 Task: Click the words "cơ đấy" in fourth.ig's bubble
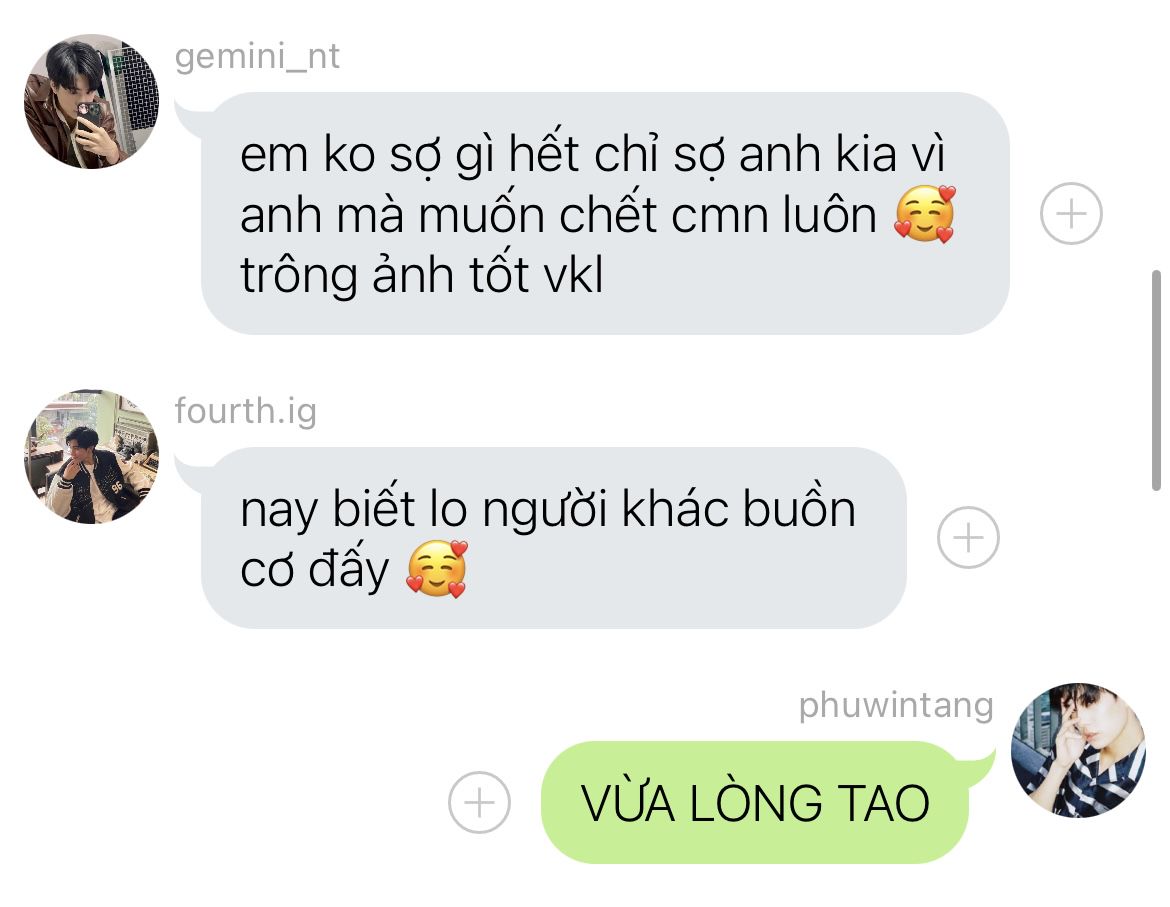314,569
